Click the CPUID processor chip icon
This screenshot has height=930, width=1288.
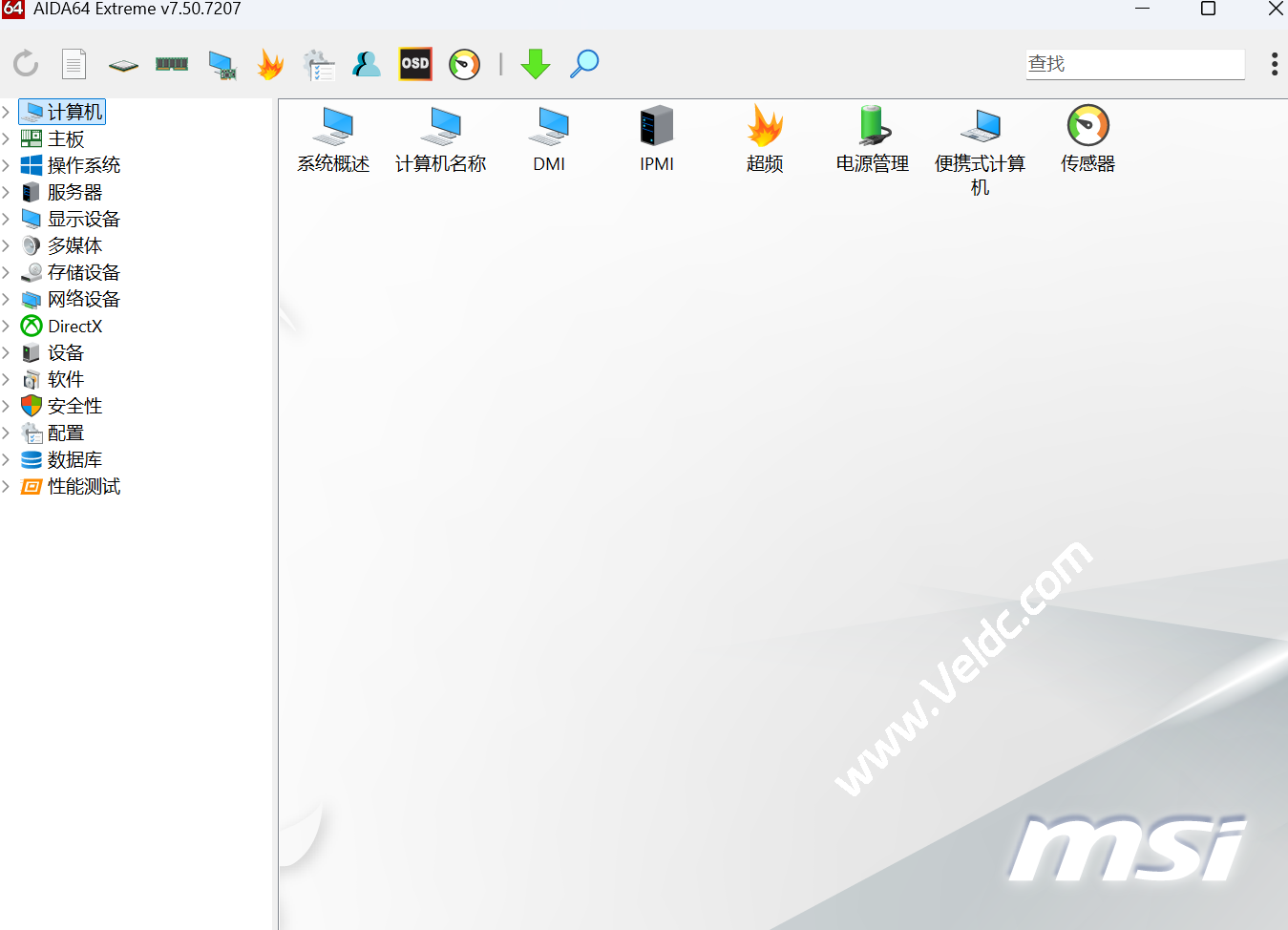pyautogui.click(x=122, y=64)
